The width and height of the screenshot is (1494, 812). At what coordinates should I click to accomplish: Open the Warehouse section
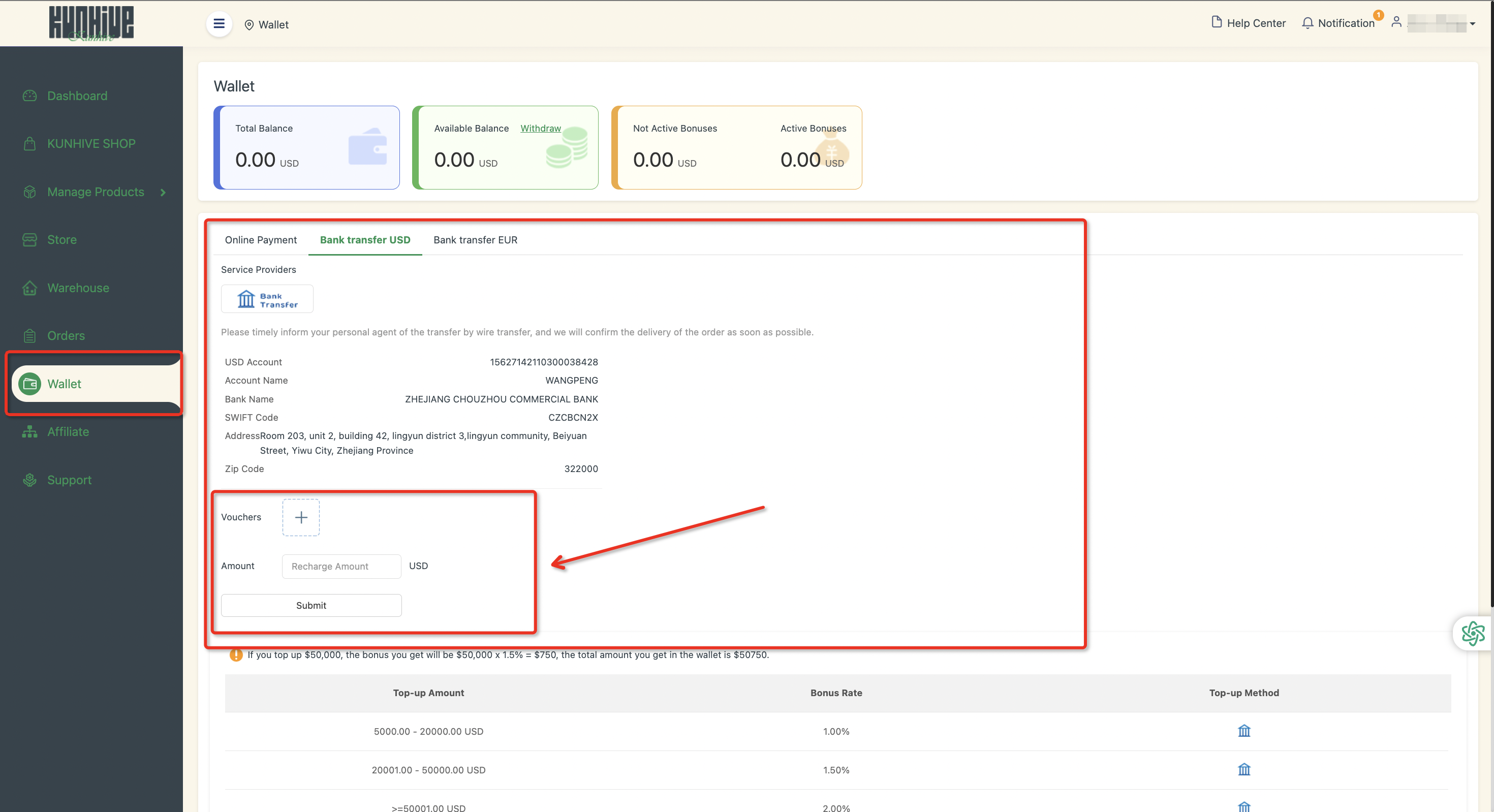pos(78,288)
